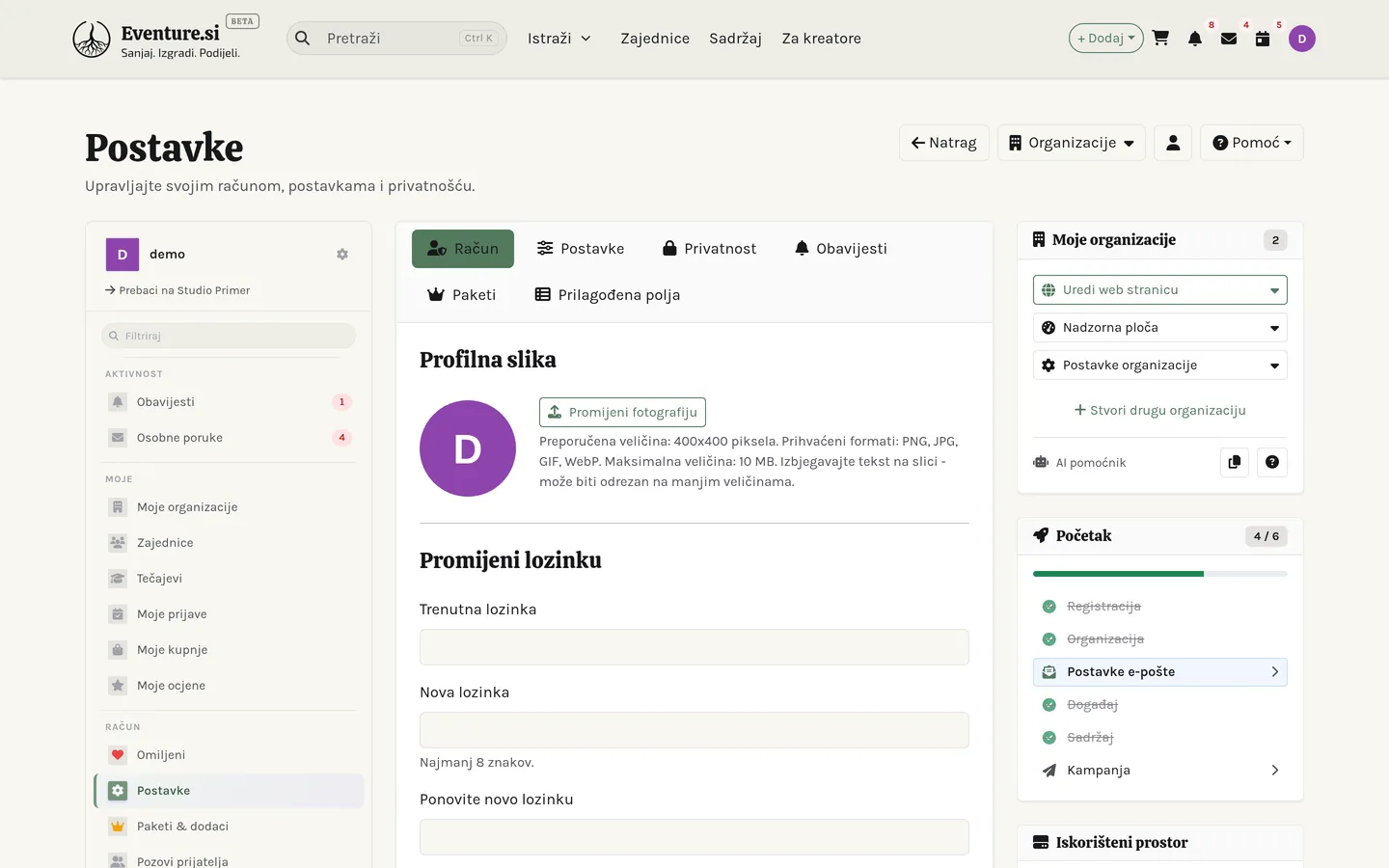Switch to the Privatnost tab
The image size is (1389, 868).
click(x=709, y=249)
